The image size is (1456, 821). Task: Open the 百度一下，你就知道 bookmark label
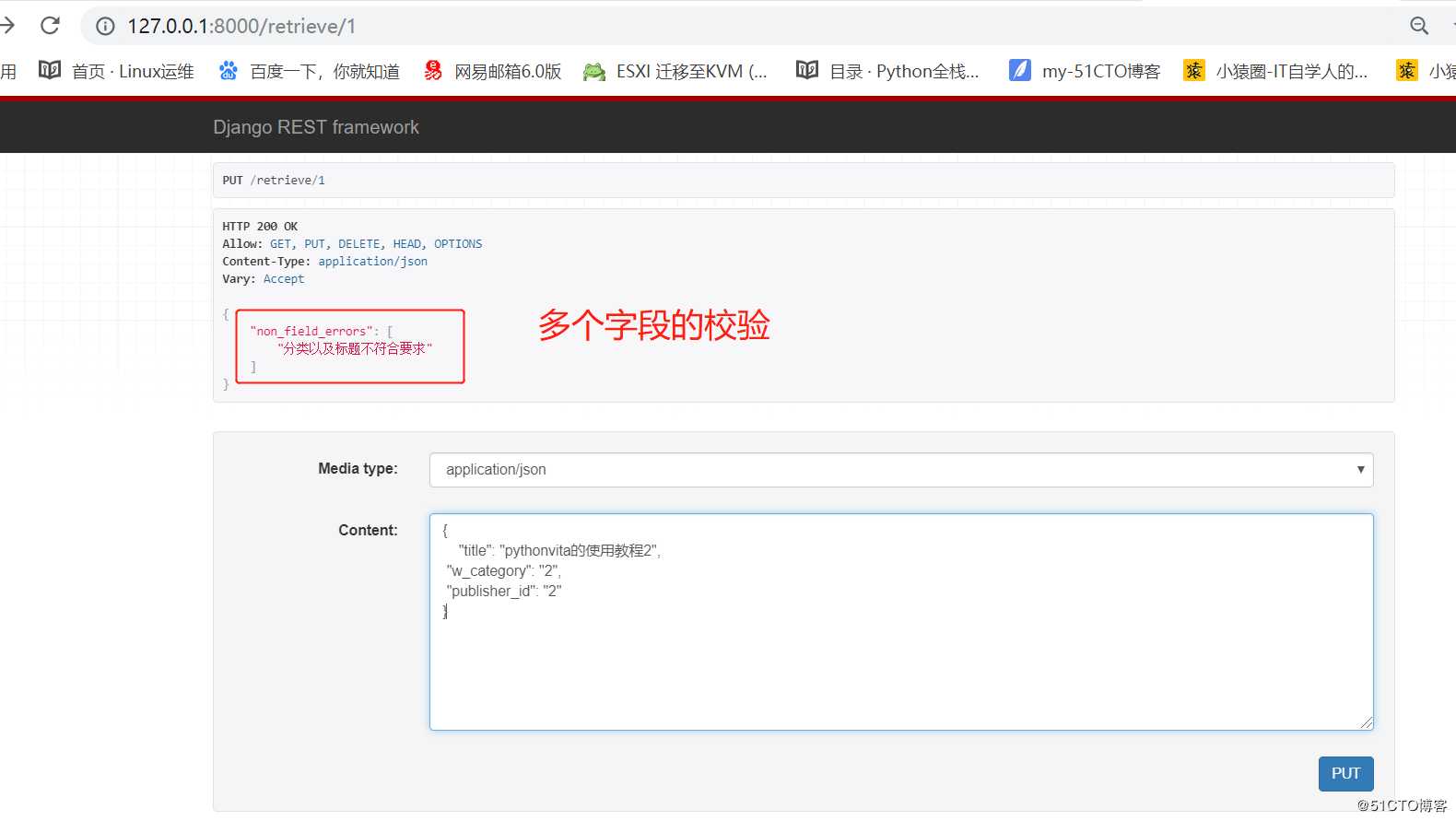point(324,71)
